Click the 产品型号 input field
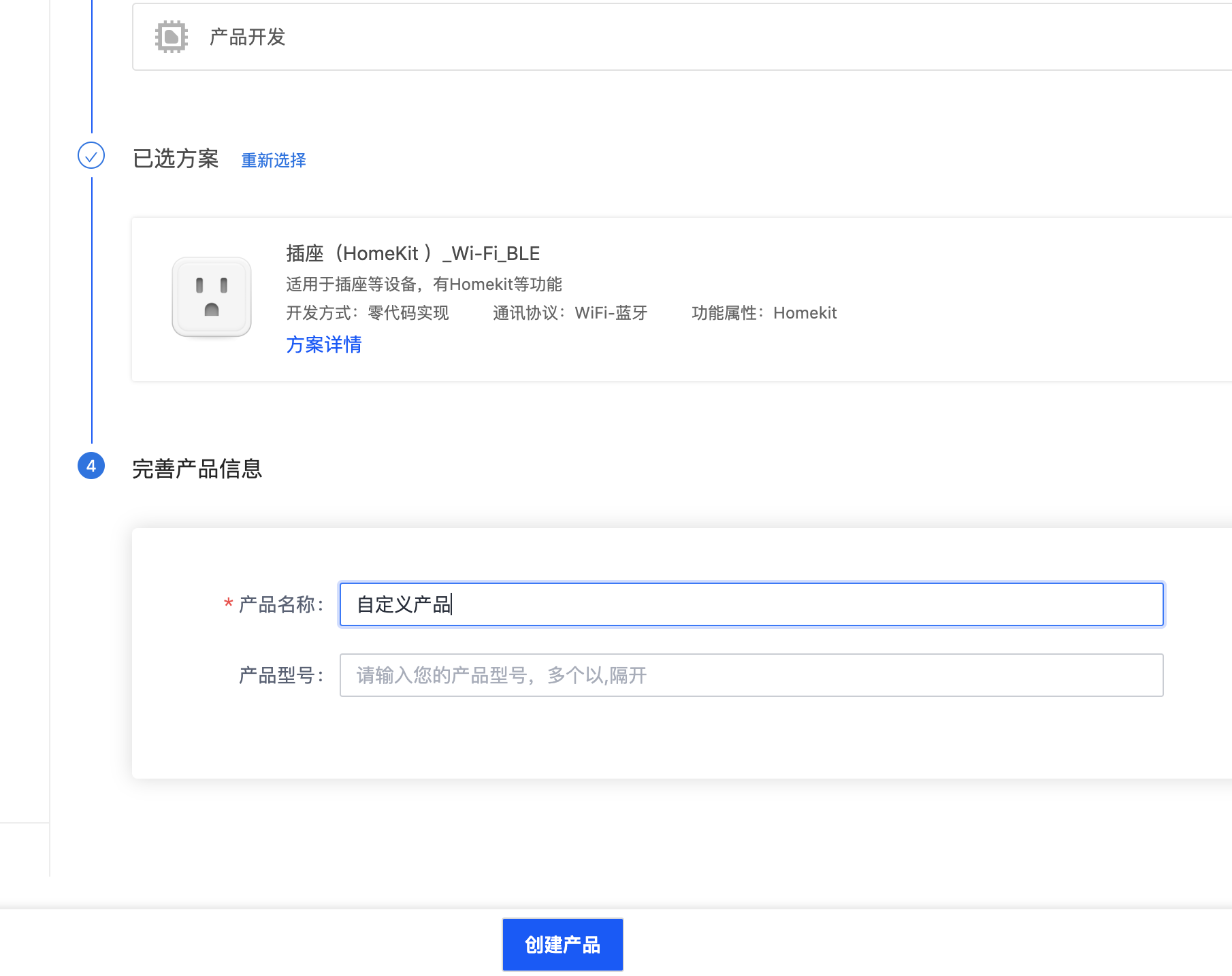1232x976 pixels. (x=751, y=675)
